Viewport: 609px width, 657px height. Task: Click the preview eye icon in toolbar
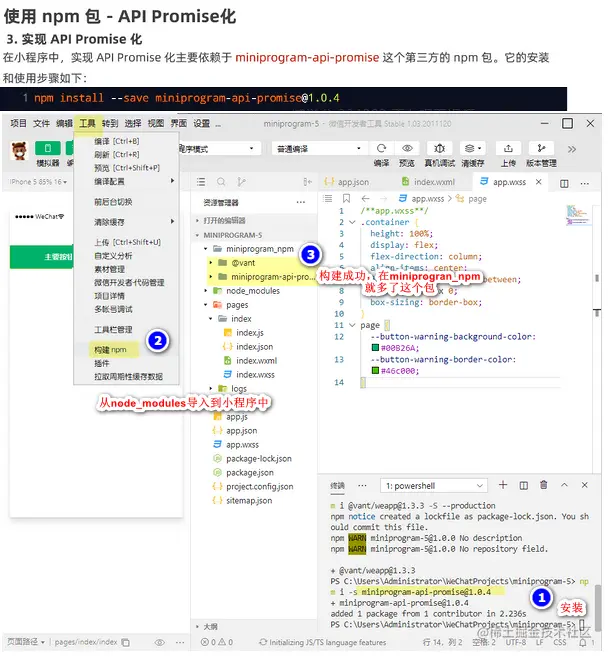pos(407,148)
